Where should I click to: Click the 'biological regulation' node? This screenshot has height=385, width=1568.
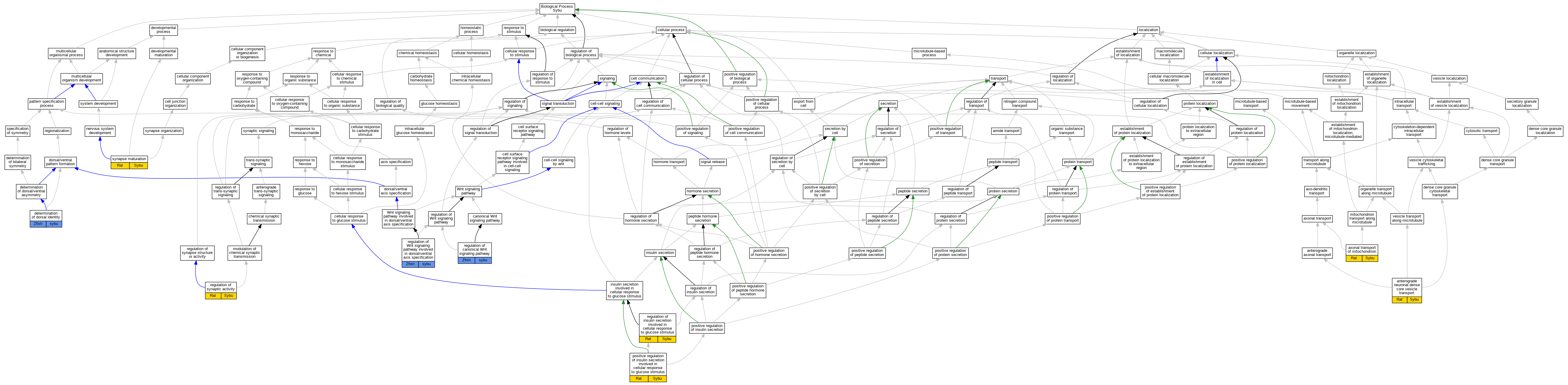pos(557,30)
